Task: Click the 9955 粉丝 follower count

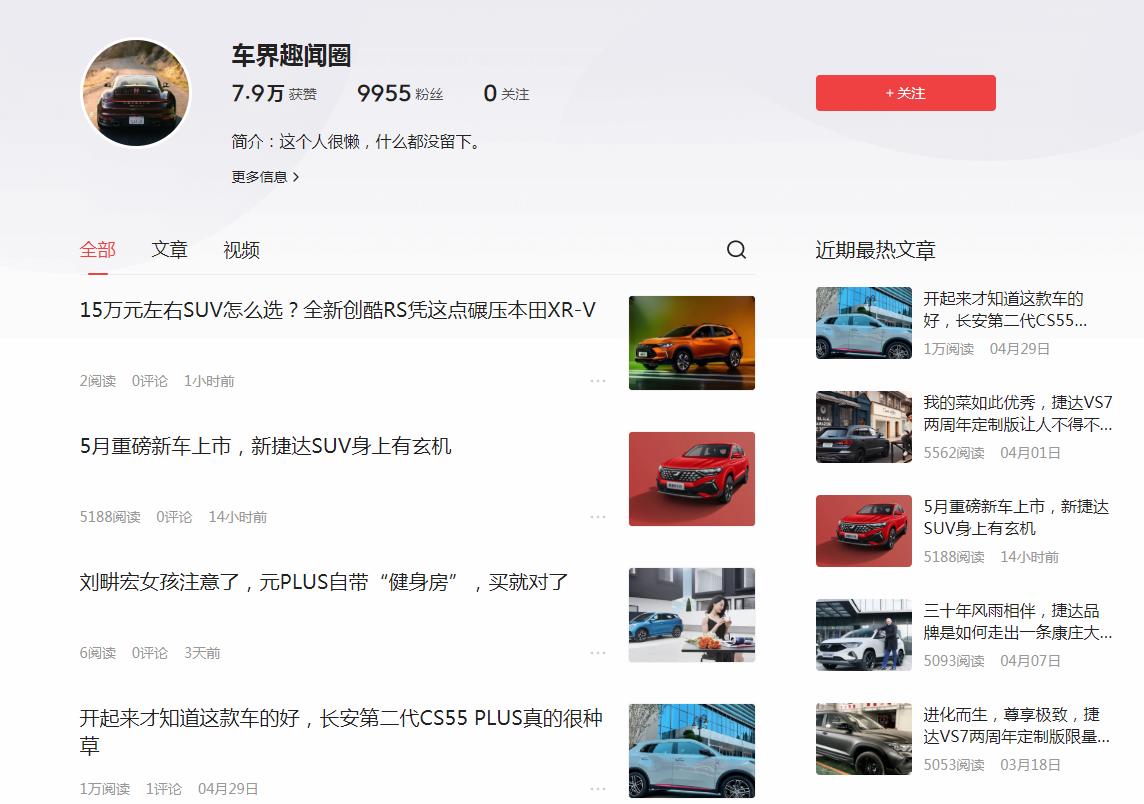Action: click(x=400, y=93)
